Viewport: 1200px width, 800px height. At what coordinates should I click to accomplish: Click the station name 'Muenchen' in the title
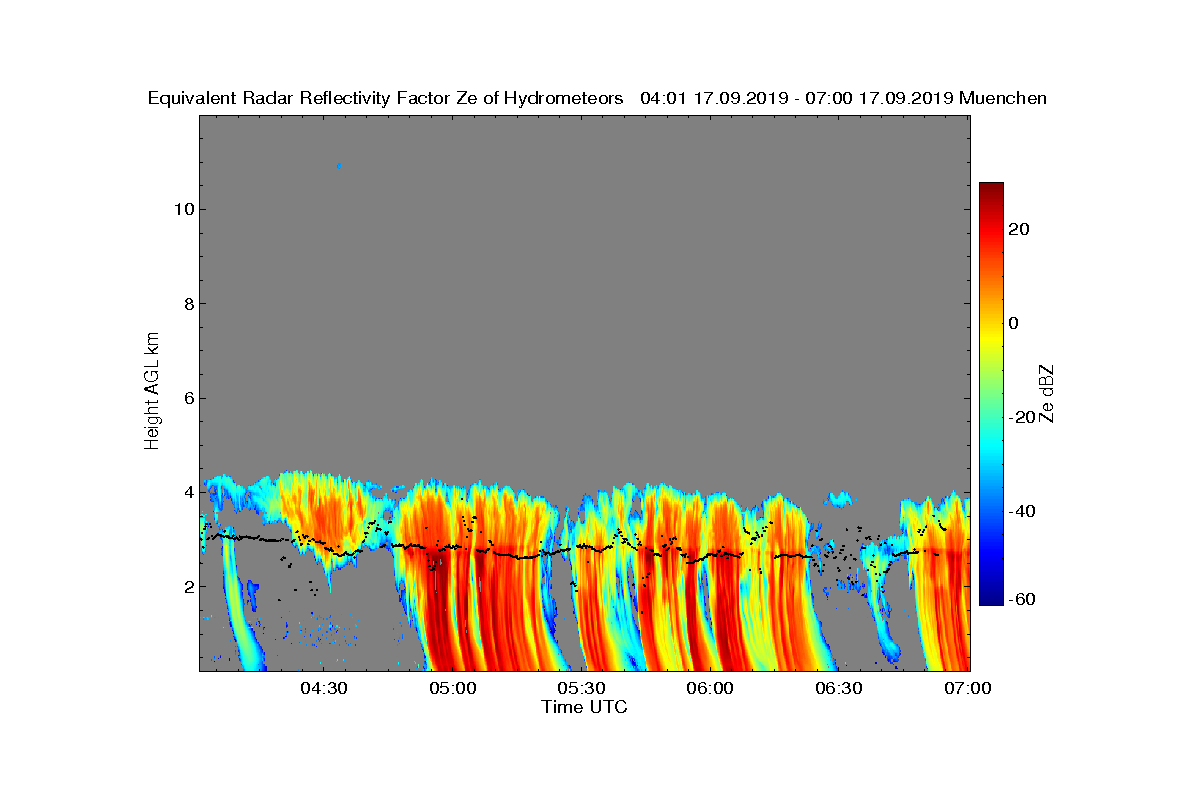(1003, 99)
